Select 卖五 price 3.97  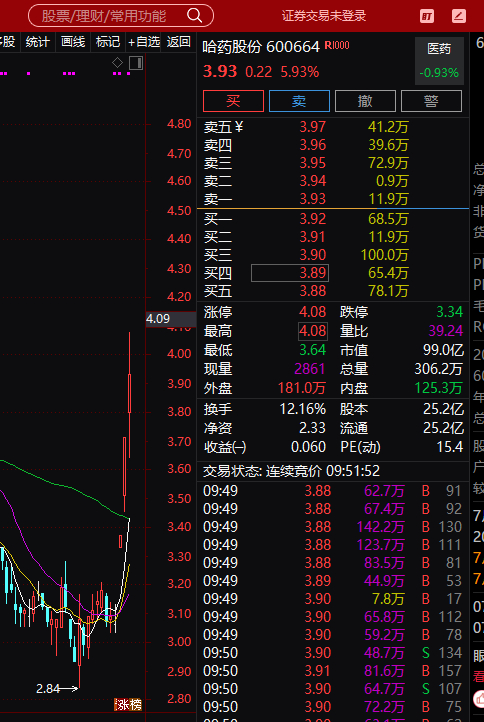(313, 127)
